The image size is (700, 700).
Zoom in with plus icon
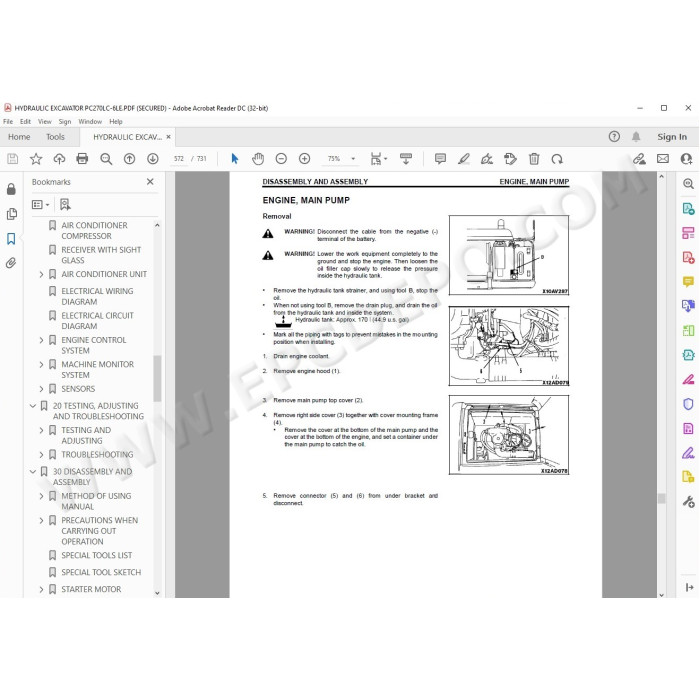(304, 159)
